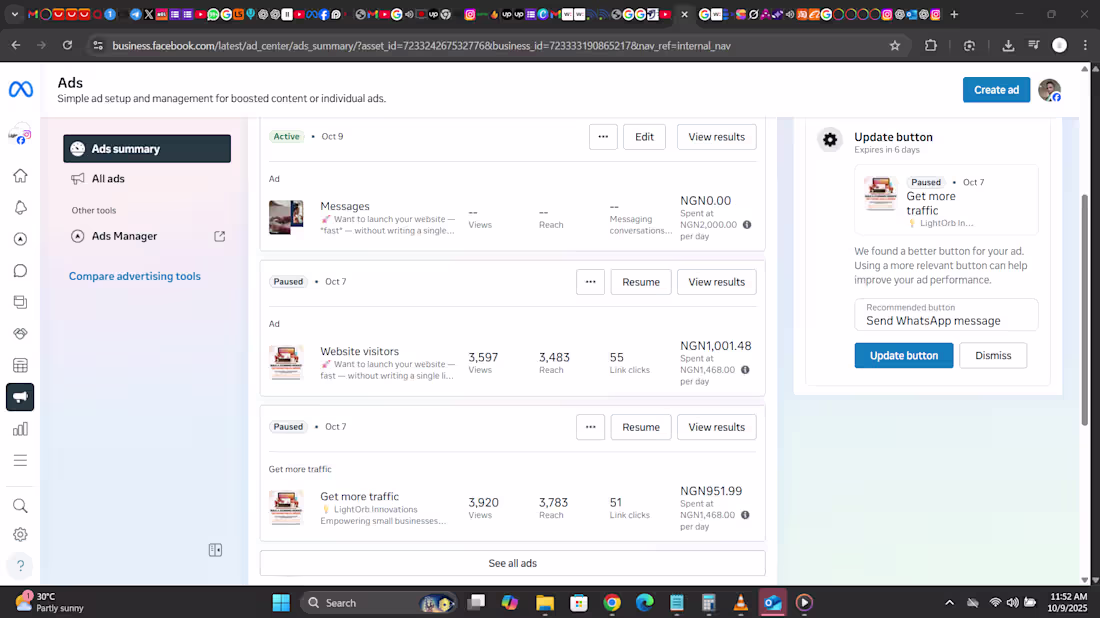Open Chrome extensions puzzle icon
The height and width of the screenshot is (618, 1100).
[x=931, y=46]
